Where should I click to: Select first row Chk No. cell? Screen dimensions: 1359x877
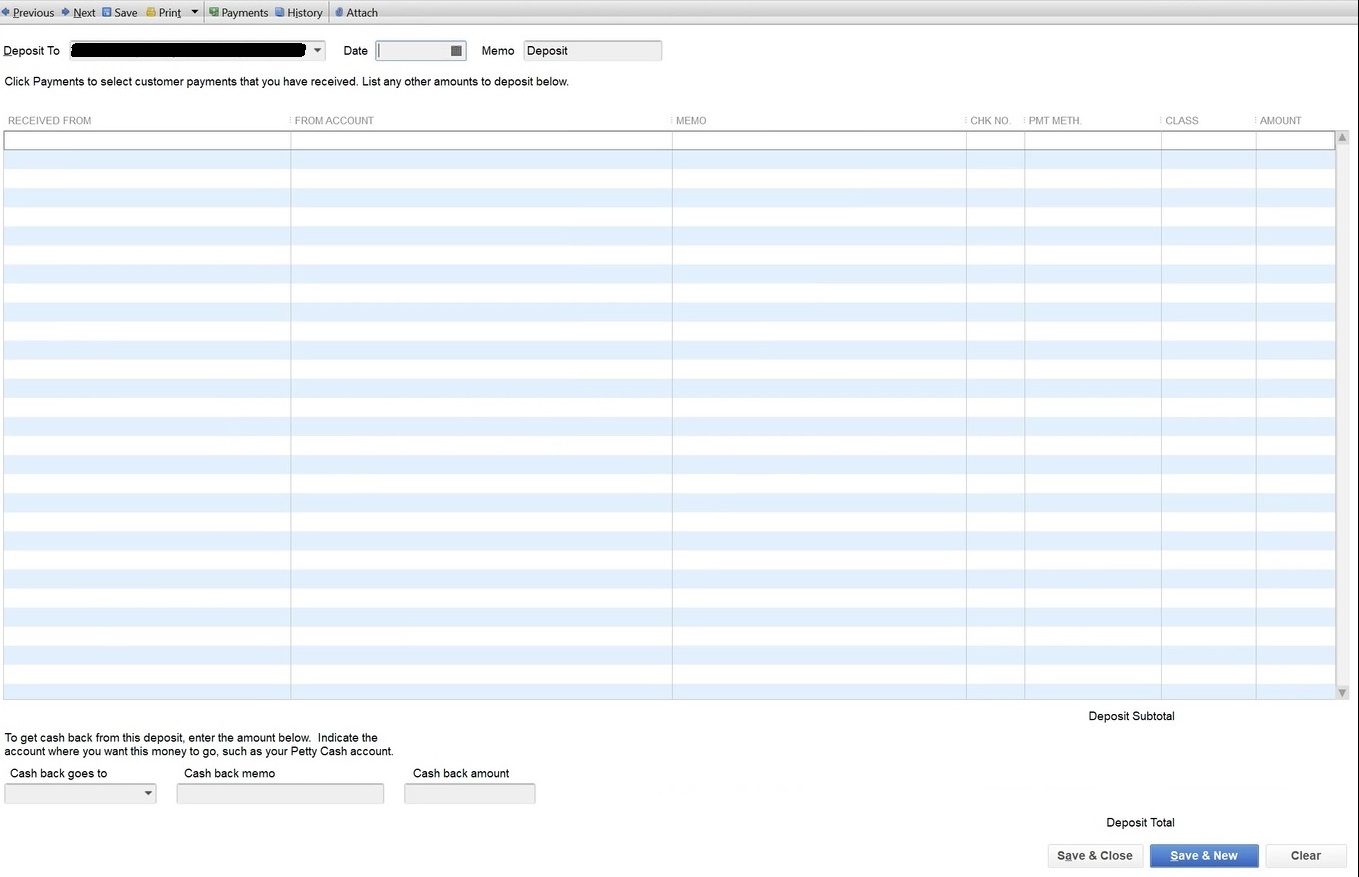pos(995,141)
